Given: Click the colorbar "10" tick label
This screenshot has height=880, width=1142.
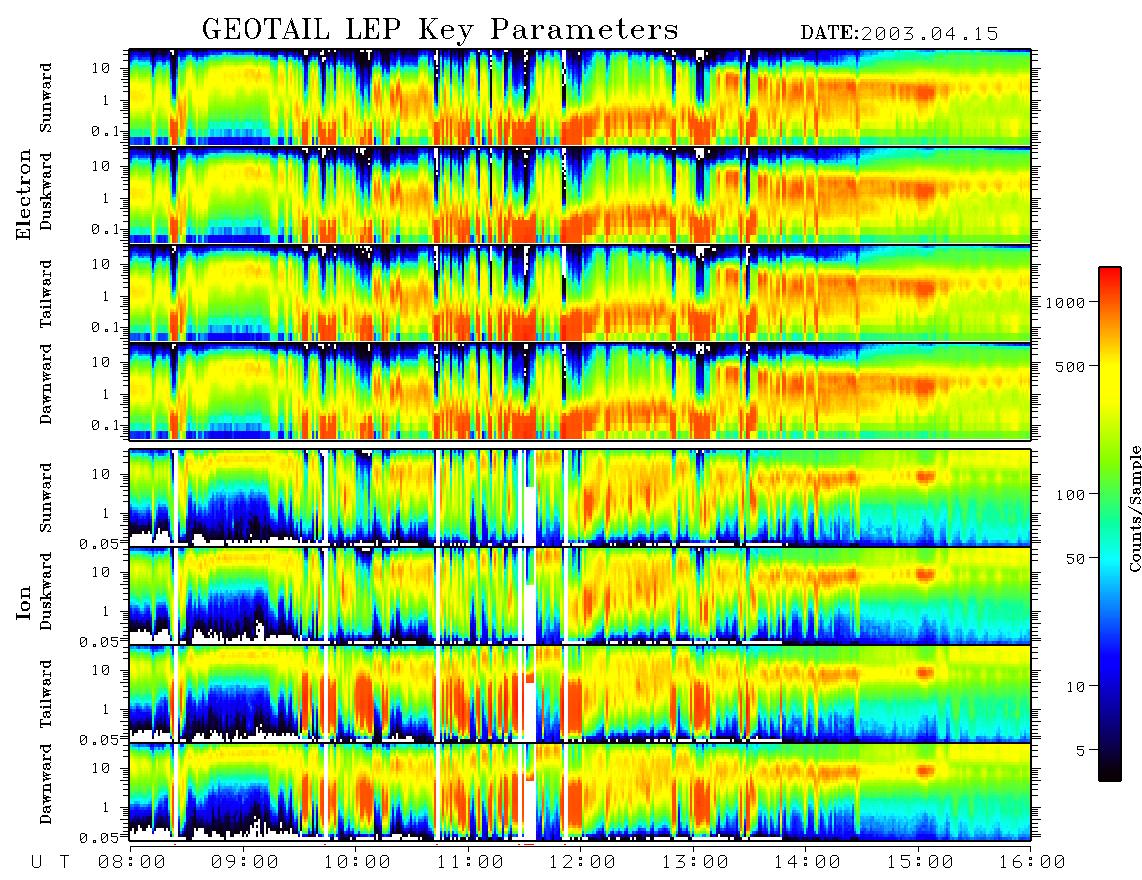Looking at the screenshot, I should point(1075,686).
